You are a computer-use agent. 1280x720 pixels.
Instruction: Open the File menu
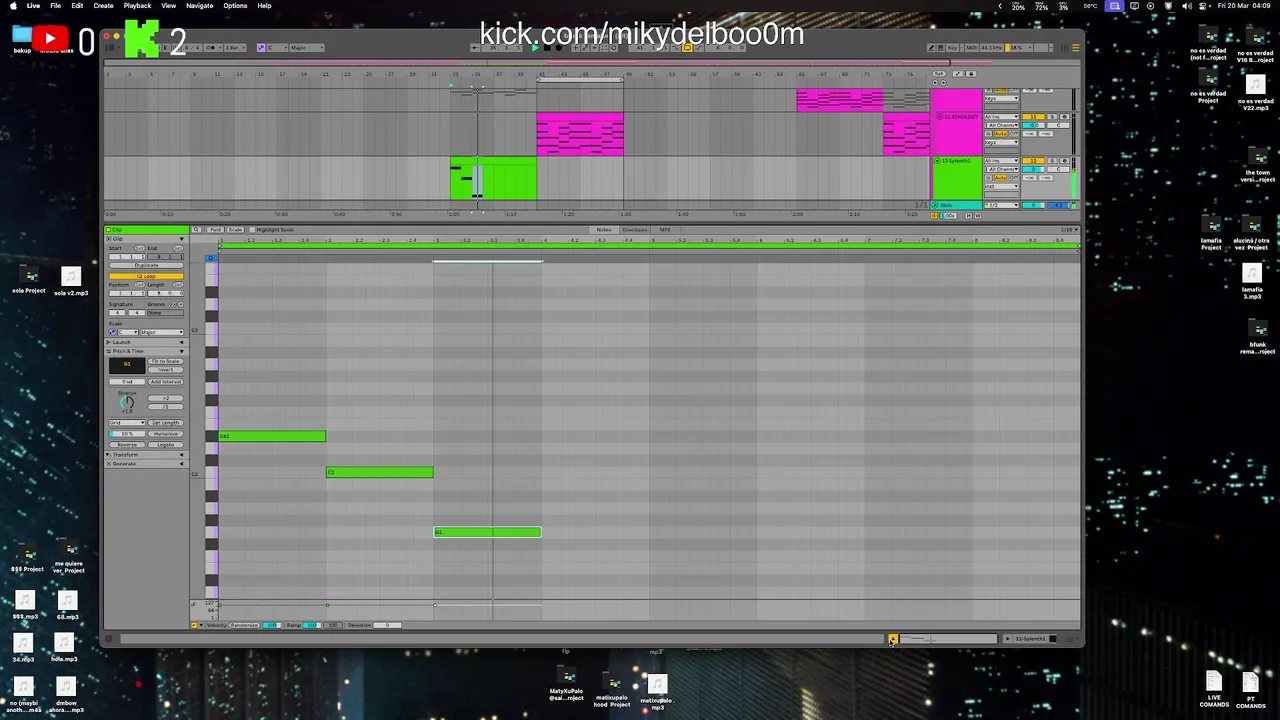(55, 5)
